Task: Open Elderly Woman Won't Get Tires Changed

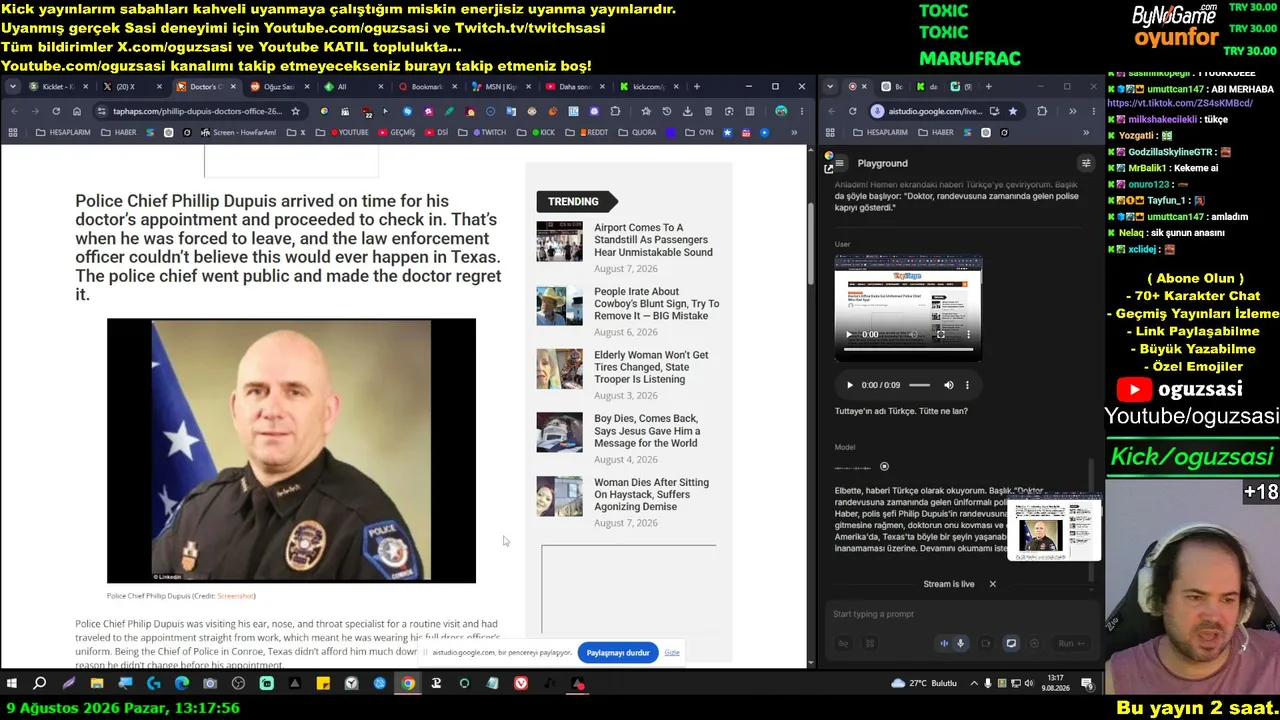Action: 651,367
